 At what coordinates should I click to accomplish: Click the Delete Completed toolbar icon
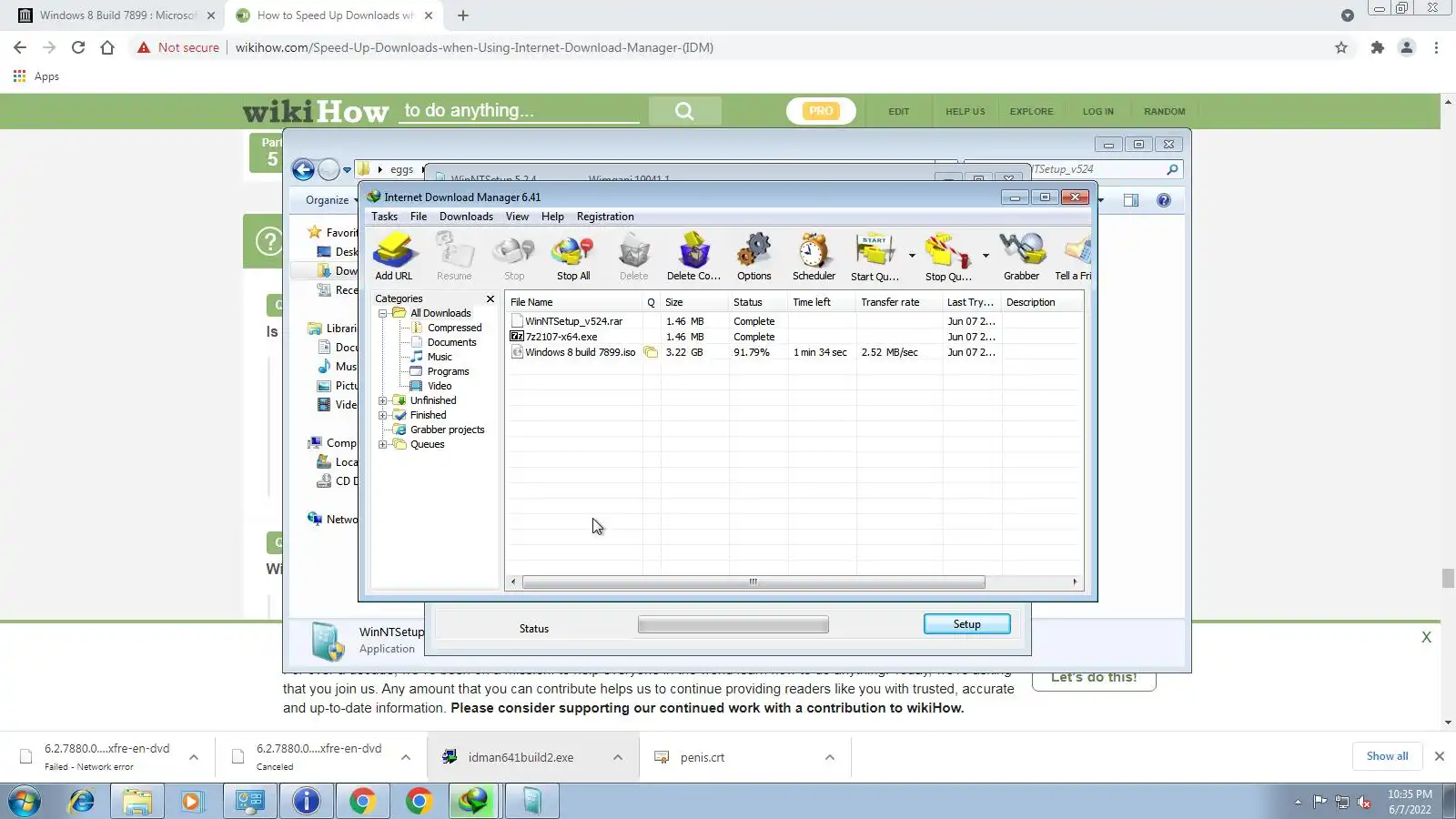pos(693,256)
